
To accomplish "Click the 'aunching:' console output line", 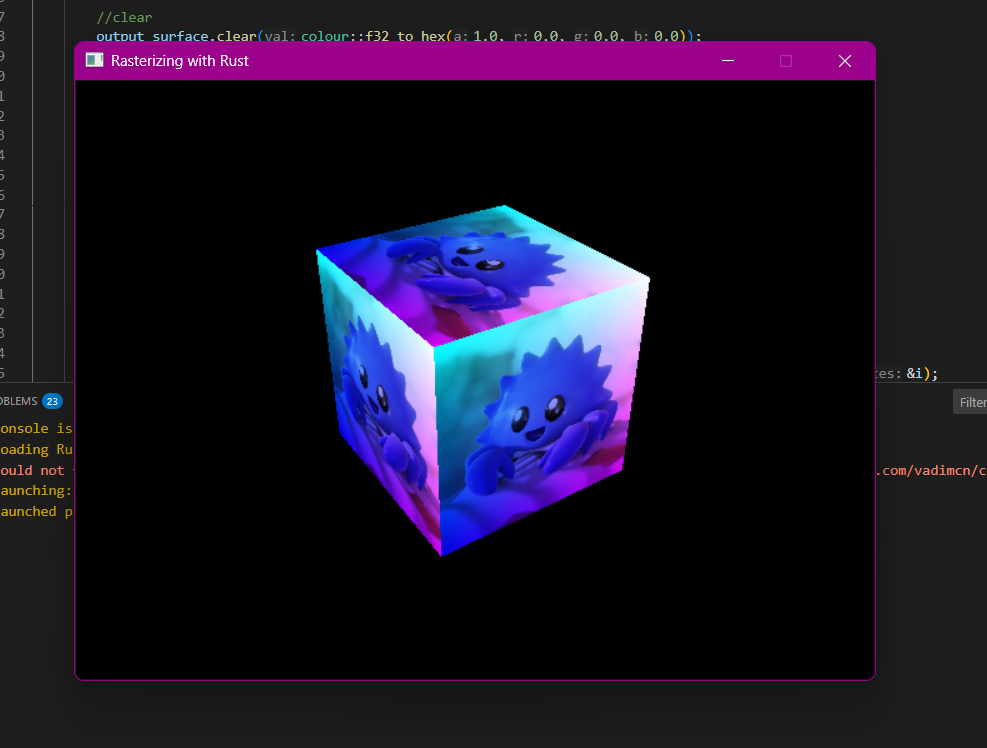I will point(37,490).
